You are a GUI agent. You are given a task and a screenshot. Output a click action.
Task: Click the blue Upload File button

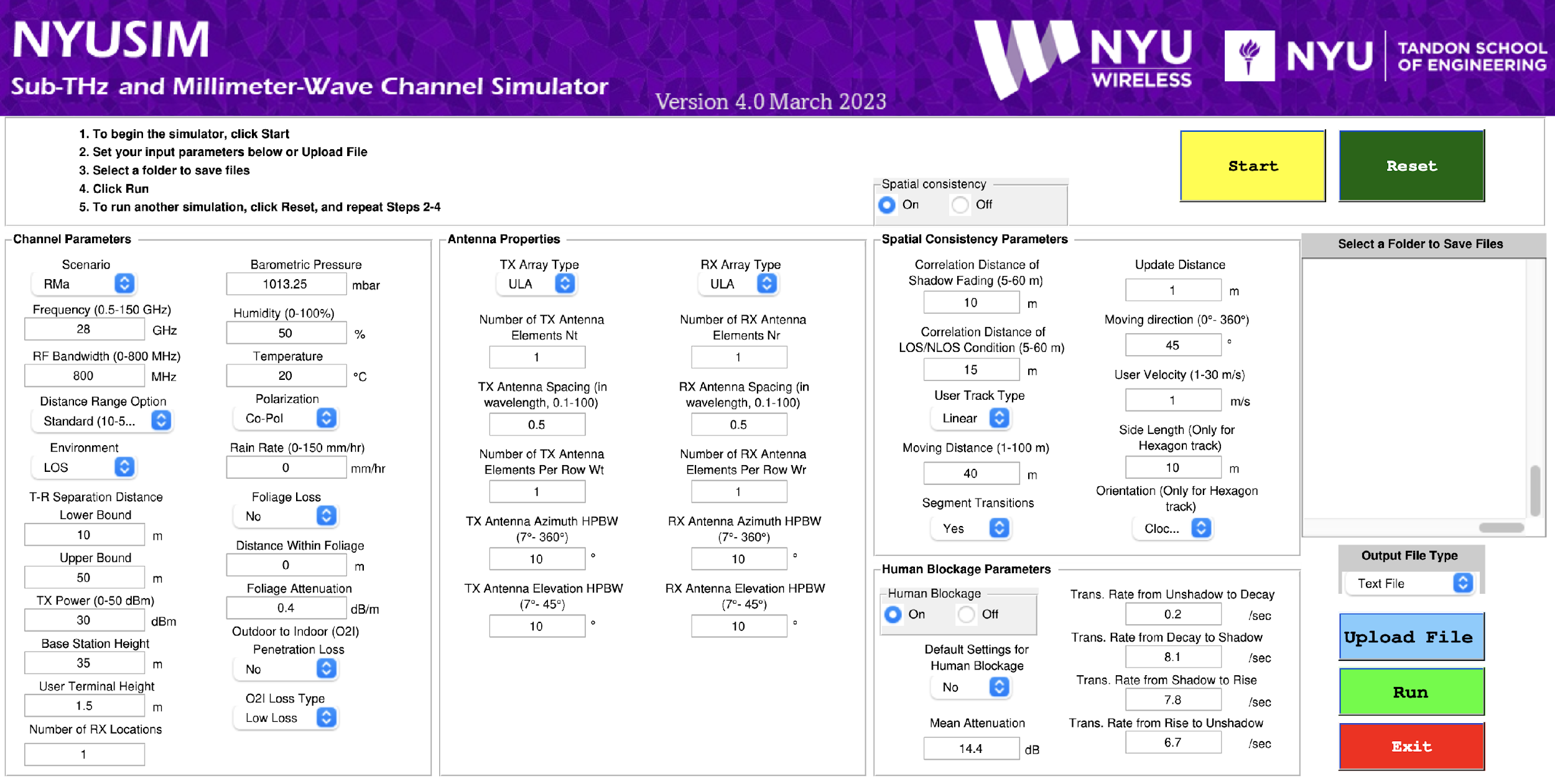point(1411,637)
